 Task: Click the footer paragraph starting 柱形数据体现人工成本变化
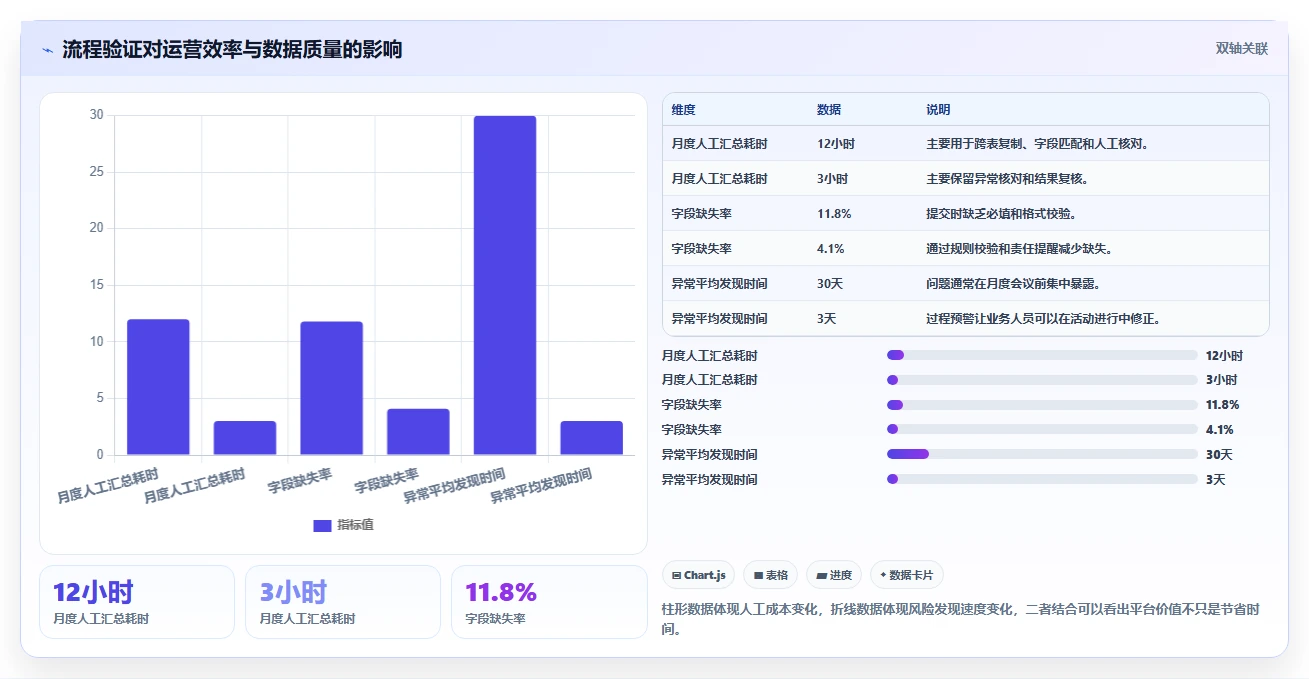(x=960, y=619)
